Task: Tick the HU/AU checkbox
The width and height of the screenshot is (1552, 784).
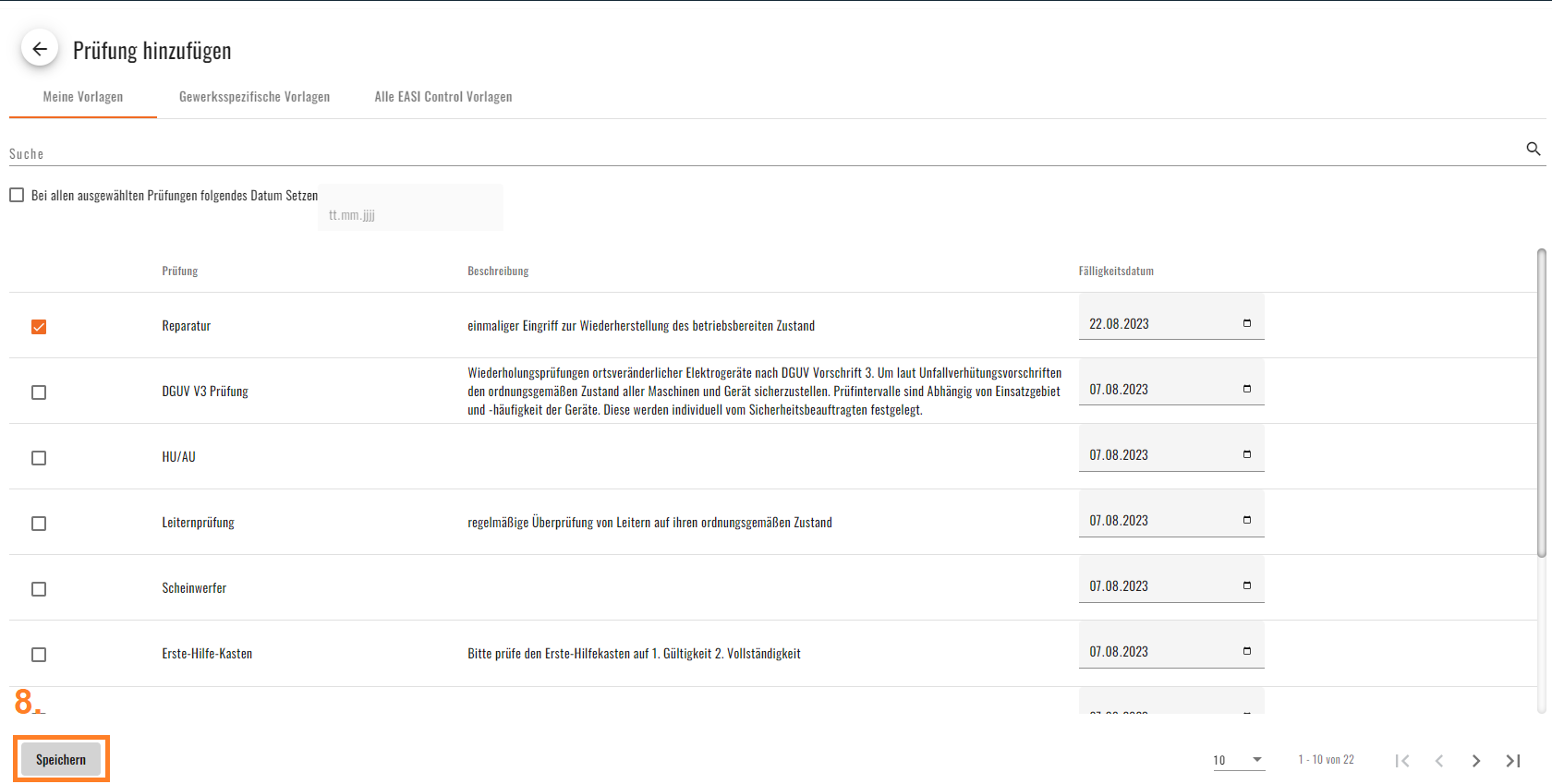Action: coord(39,458)
